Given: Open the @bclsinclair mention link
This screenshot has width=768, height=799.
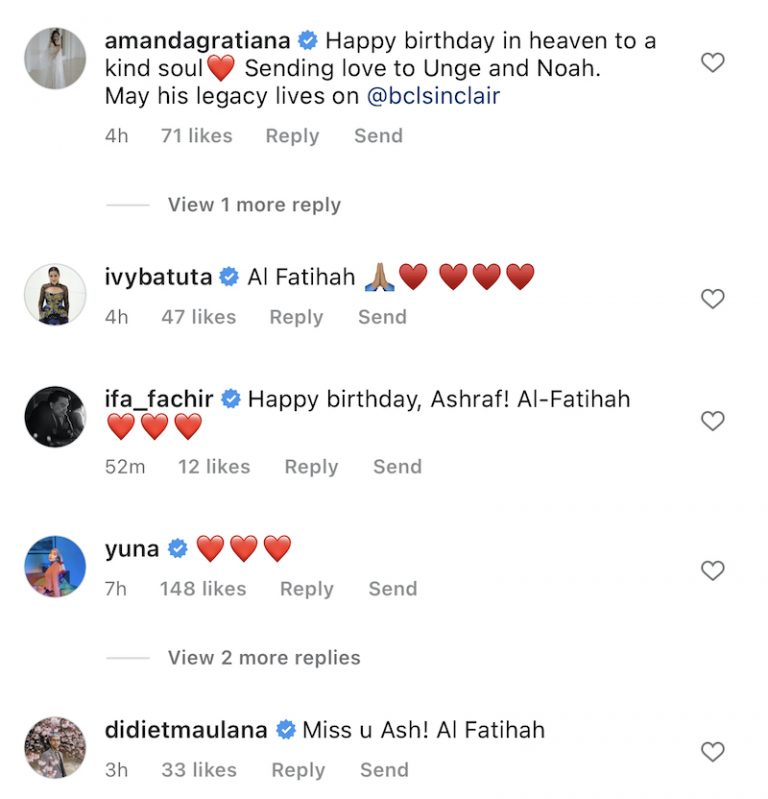Looking at the screenshot, I should [433, 96].
